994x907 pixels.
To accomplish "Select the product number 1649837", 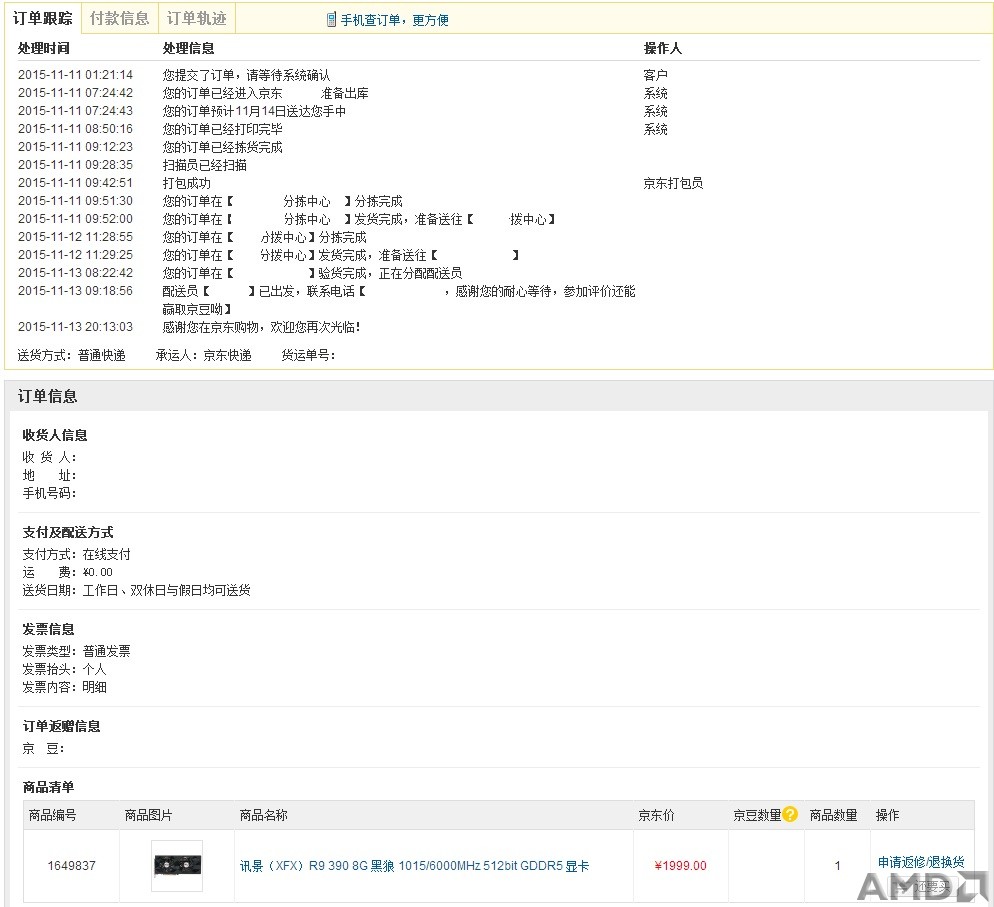I will click(x=72, y=866).
